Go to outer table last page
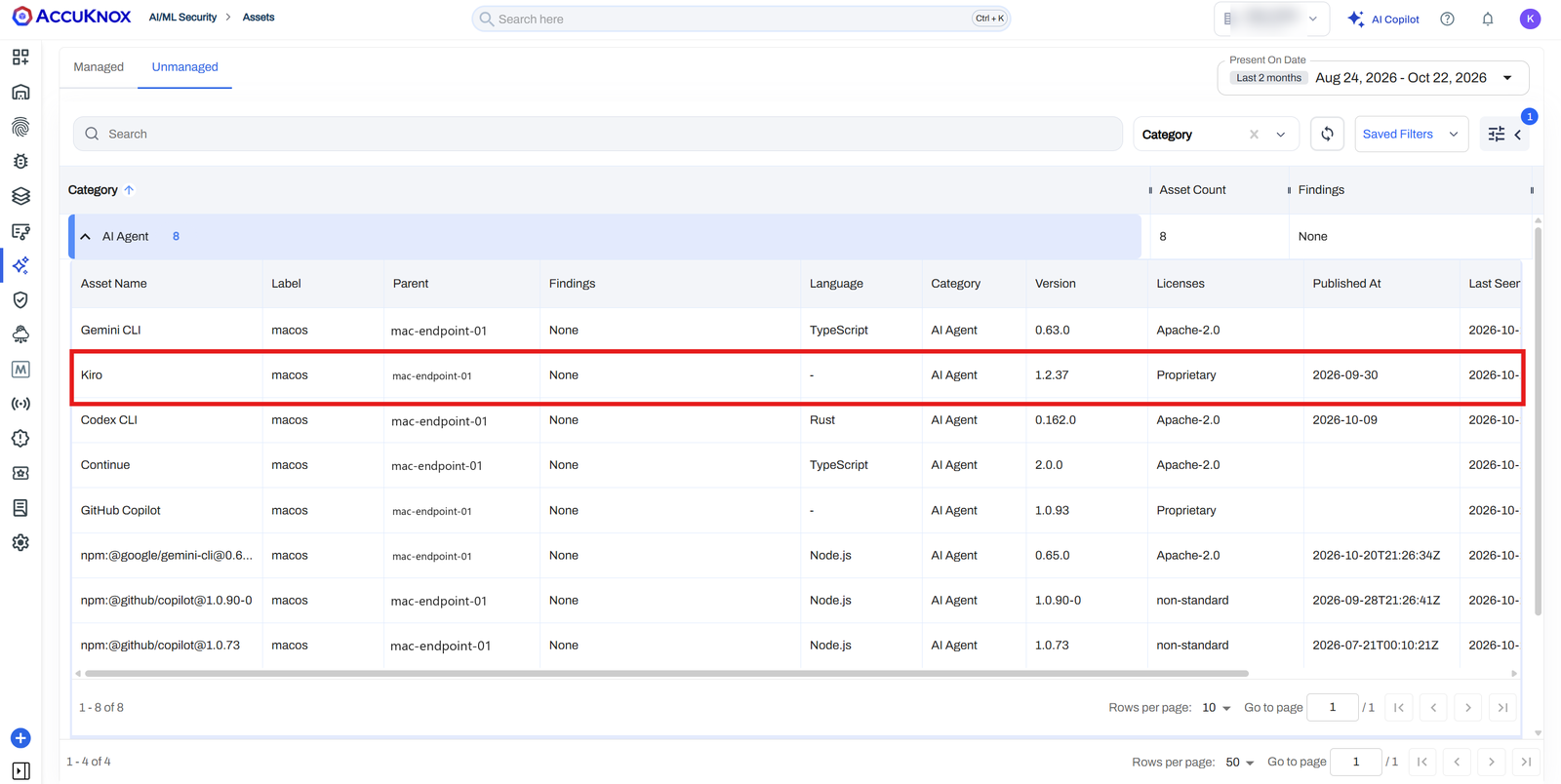Image resolution: width=1561 pixels, height=784 pixels. pyautogui.click(x=1527, y=763)
